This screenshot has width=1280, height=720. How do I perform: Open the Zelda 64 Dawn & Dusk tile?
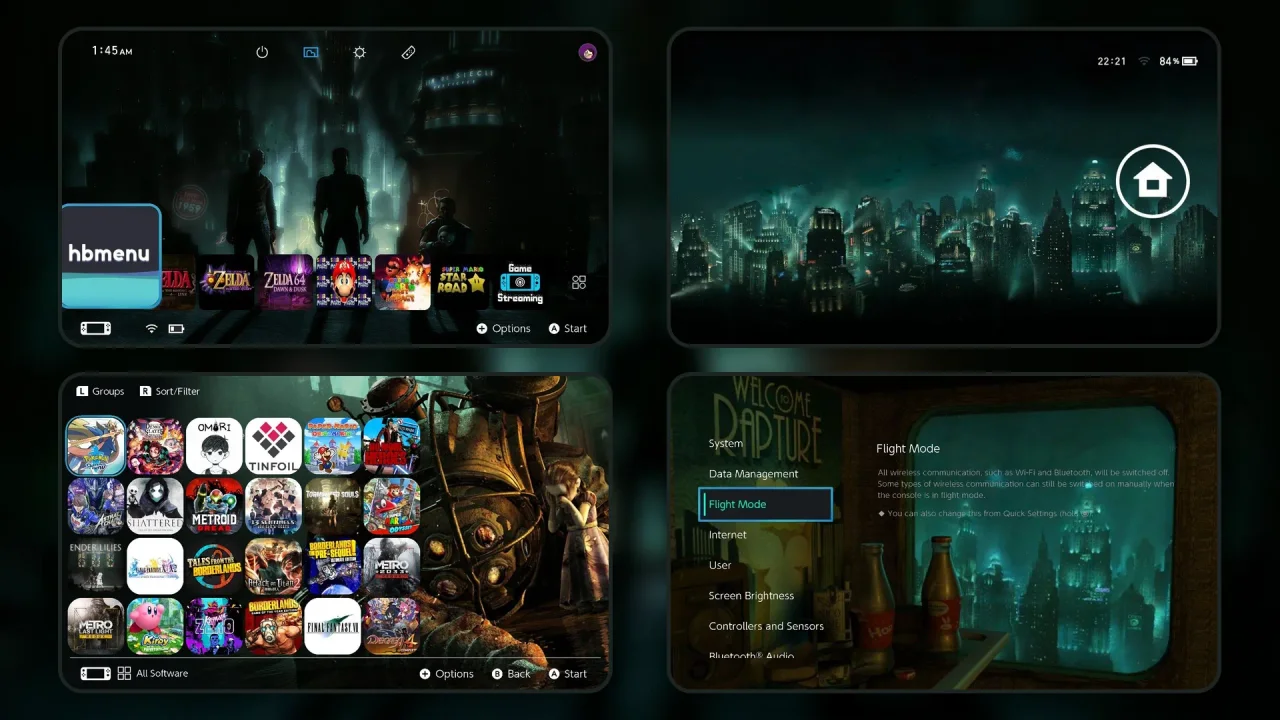[x=286, y=282]
